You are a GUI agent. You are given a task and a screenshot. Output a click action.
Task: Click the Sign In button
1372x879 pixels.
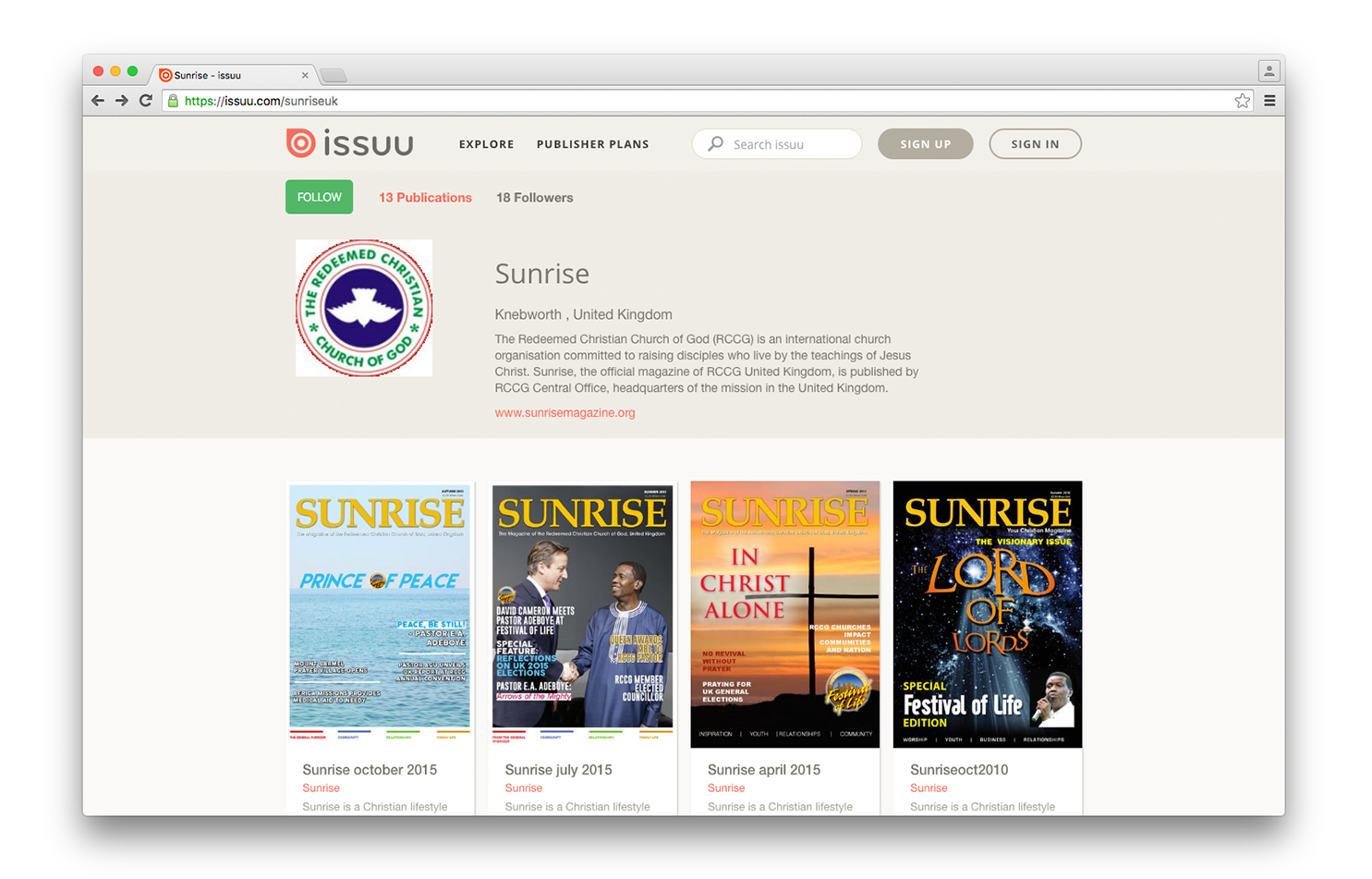click(1035, 144)
